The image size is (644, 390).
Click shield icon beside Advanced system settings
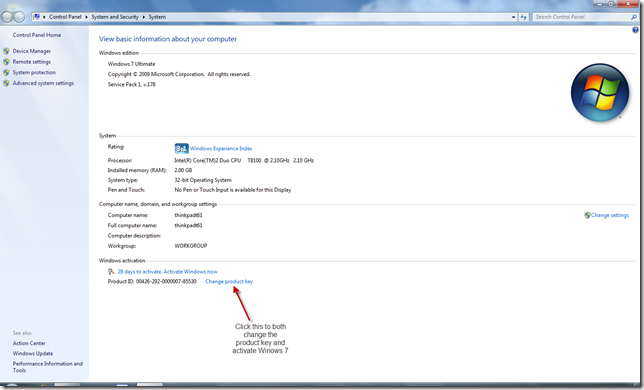pyautogui.click(x=6, y=83)
